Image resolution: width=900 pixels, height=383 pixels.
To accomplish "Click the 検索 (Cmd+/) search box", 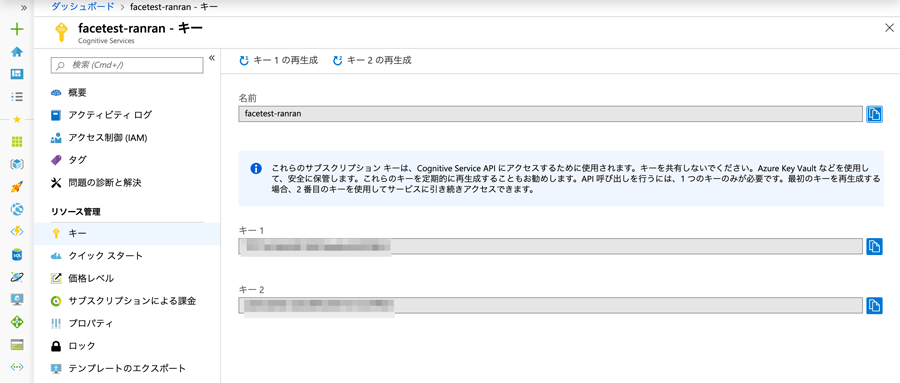I will click(x=127, y=65).
